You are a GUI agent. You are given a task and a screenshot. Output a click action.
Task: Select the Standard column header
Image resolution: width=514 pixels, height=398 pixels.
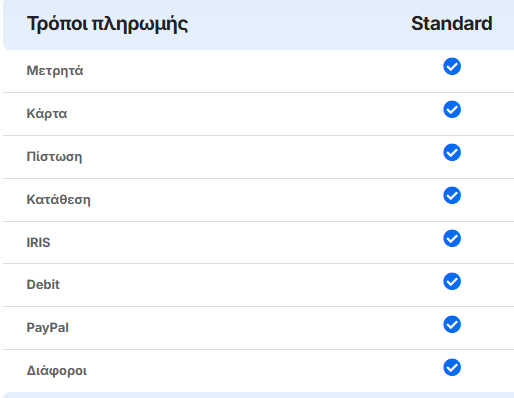pyautogui.click(x=452, y=23)
